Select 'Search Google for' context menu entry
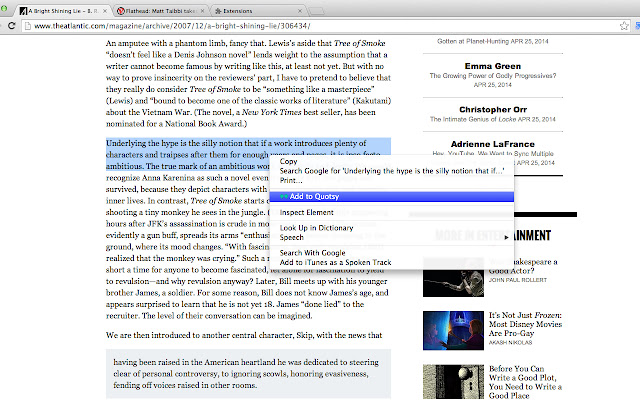The image size is (640, 400). [x=392, y=171]
